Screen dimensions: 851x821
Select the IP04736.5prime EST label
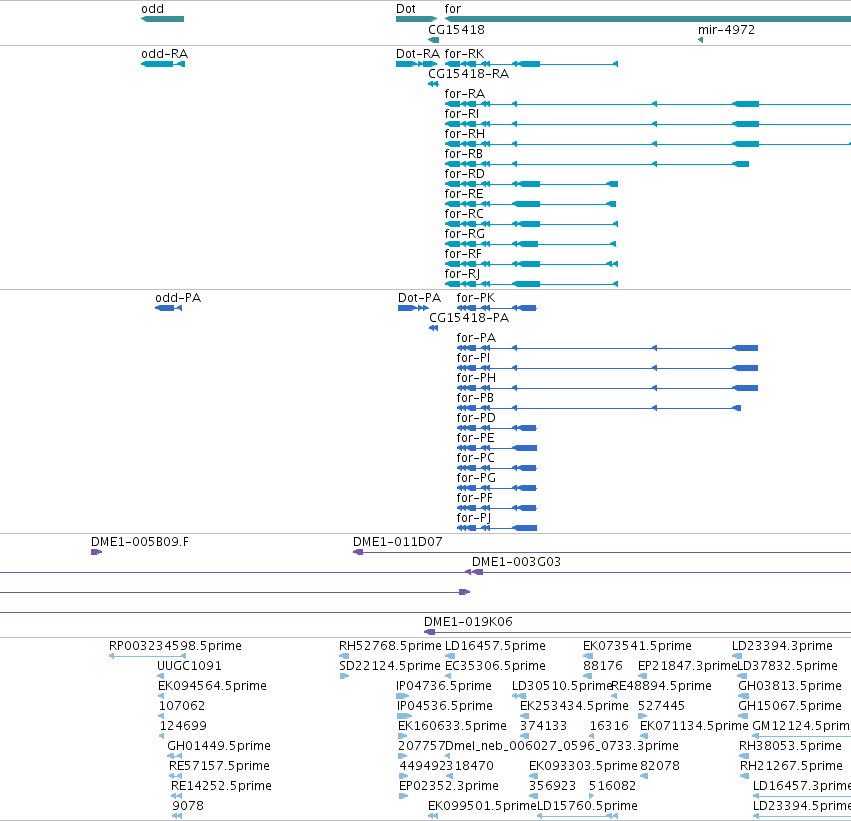coord(443,686)
